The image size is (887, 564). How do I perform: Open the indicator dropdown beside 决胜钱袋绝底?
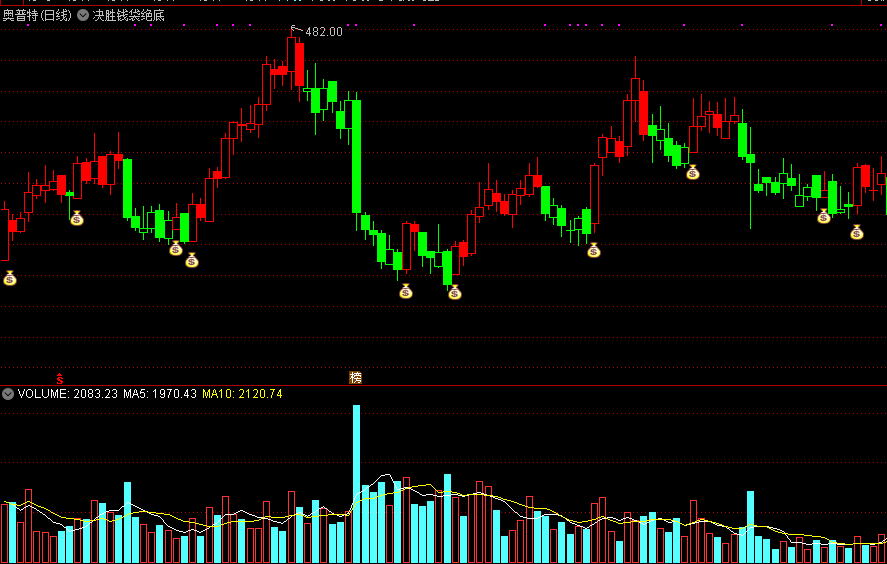[83, 15]
